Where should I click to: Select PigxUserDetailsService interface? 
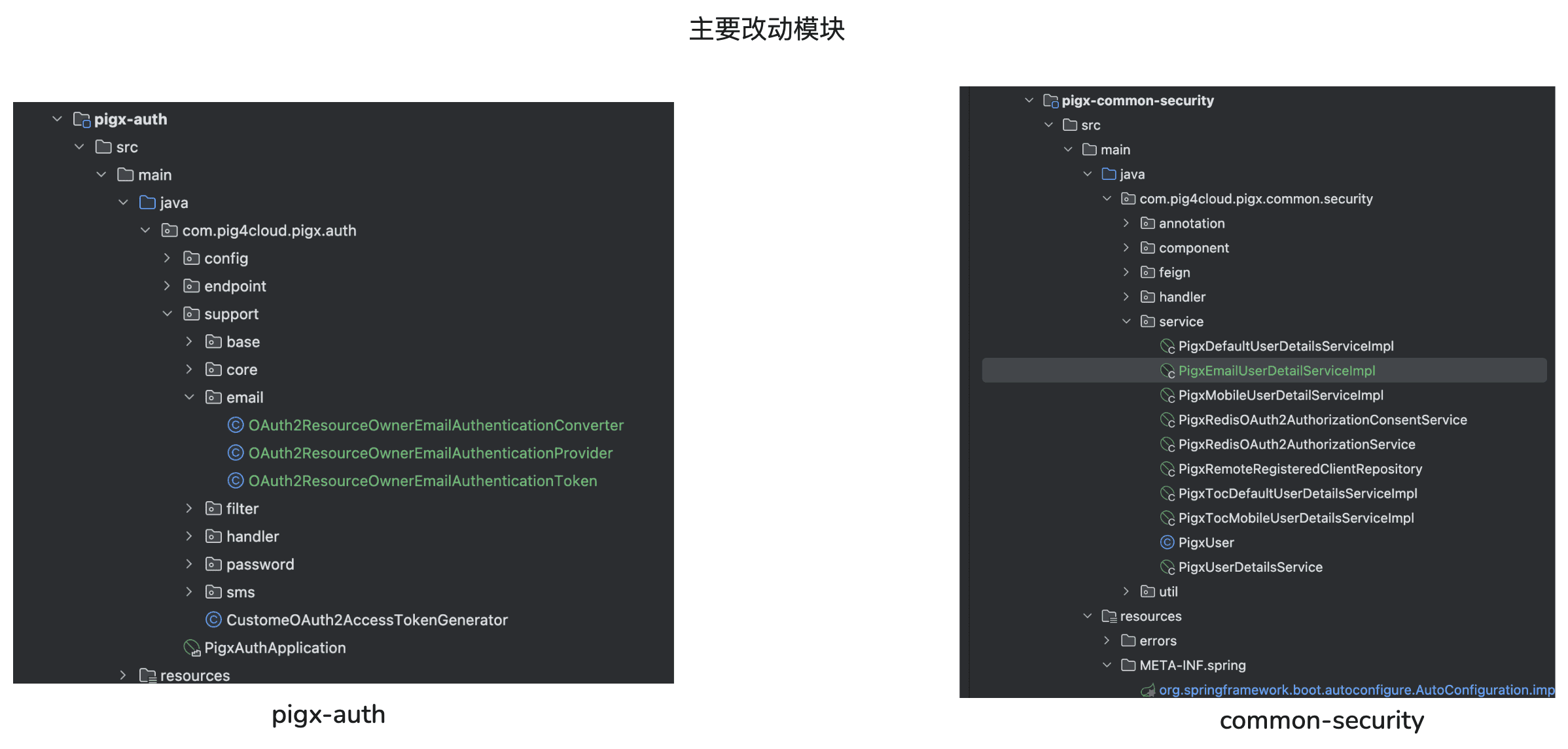tap(1250, 567)
